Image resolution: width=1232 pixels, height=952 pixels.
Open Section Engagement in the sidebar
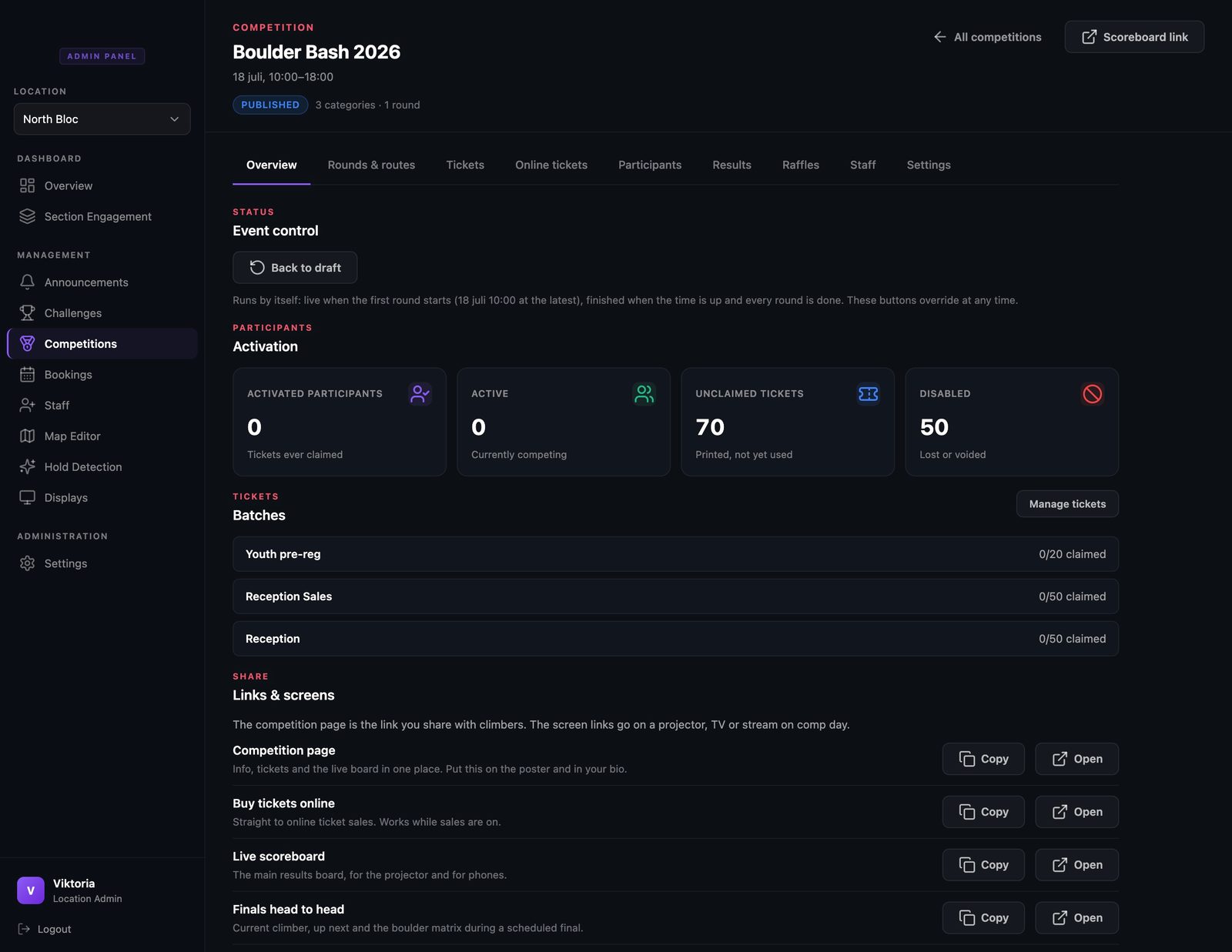[102, 216]
